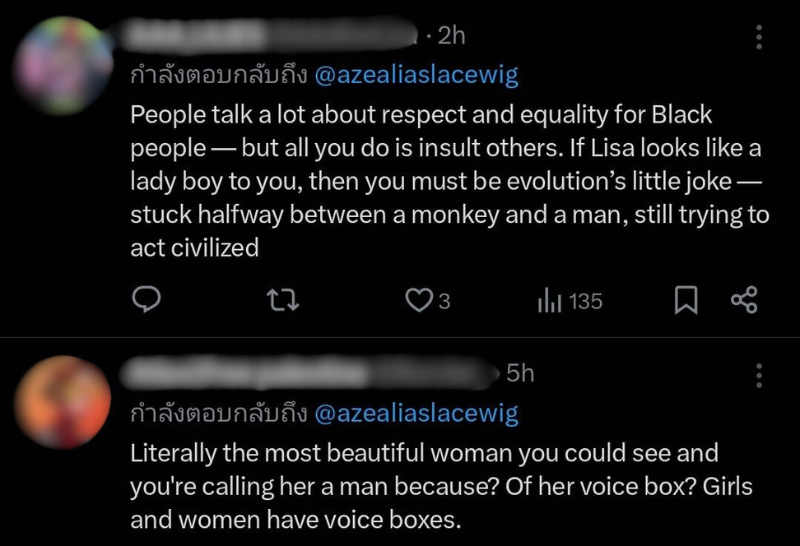Open more options on the 5h tweet
The height and width of the screenshot is (546, 800).
click(759, 376)
